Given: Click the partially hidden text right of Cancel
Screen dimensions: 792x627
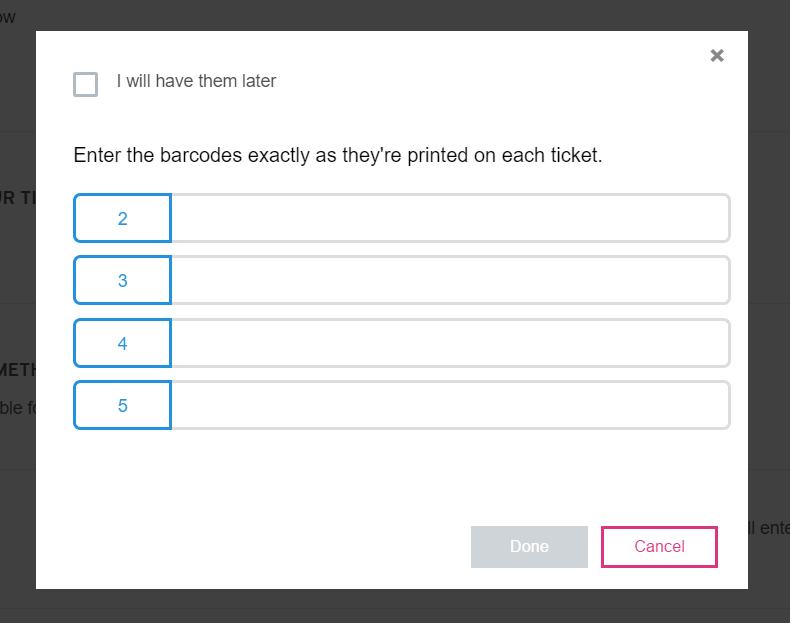Looking at the screenshot, I should (769, 528).
